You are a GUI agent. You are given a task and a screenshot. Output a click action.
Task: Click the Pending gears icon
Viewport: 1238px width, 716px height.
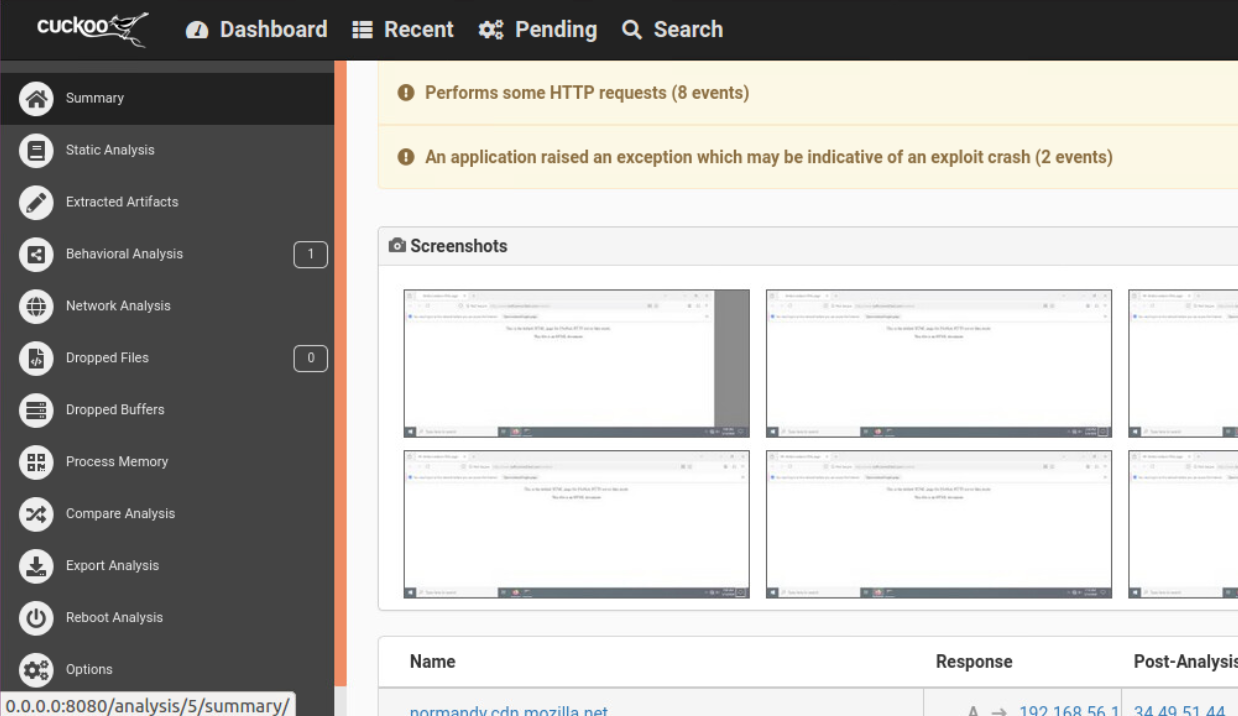[491, 30]
